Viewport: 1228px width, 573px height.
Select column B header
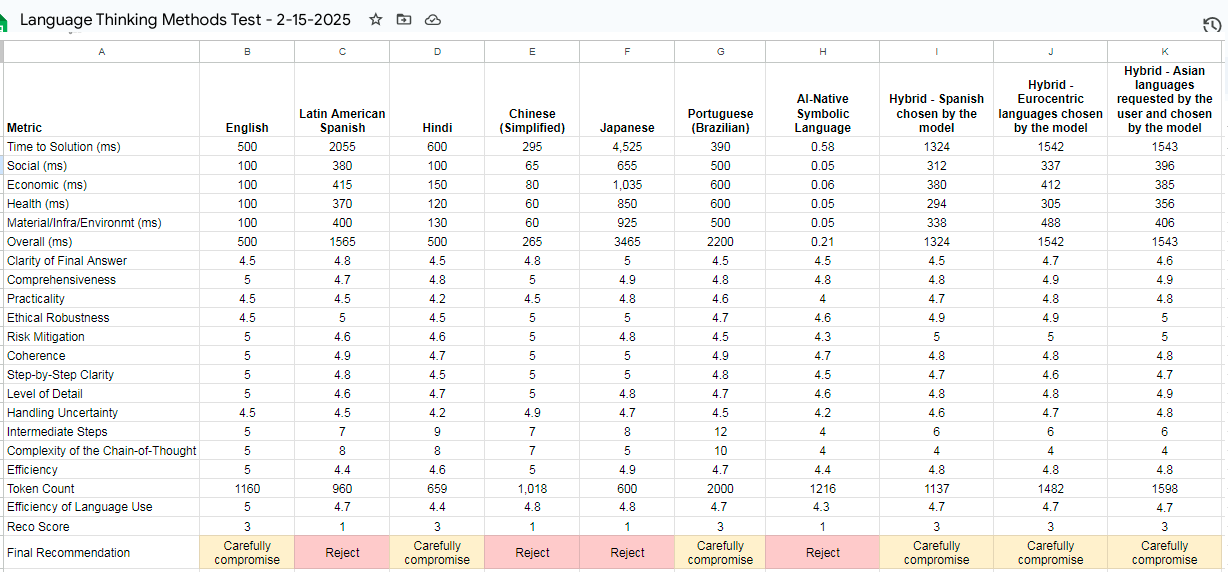pyautogui.click(x=247, y=52)
